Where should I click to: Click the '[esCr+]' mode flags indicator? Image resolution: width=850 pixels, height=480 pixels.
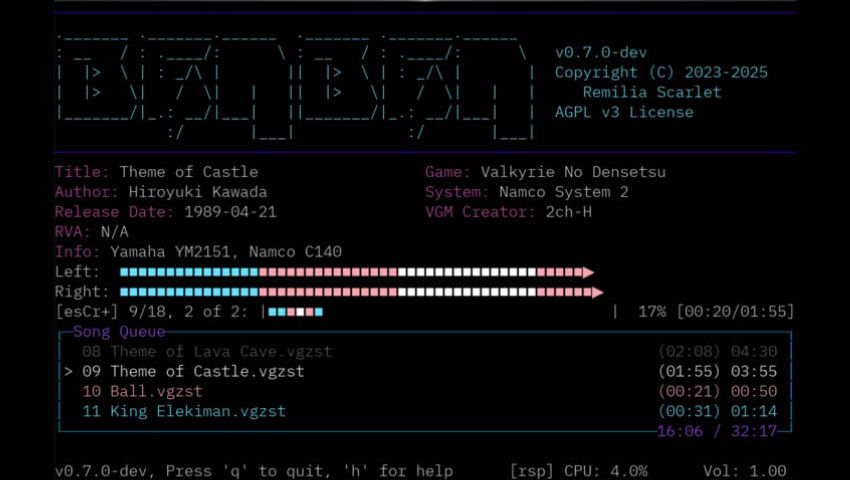click(x=87, y=312)
